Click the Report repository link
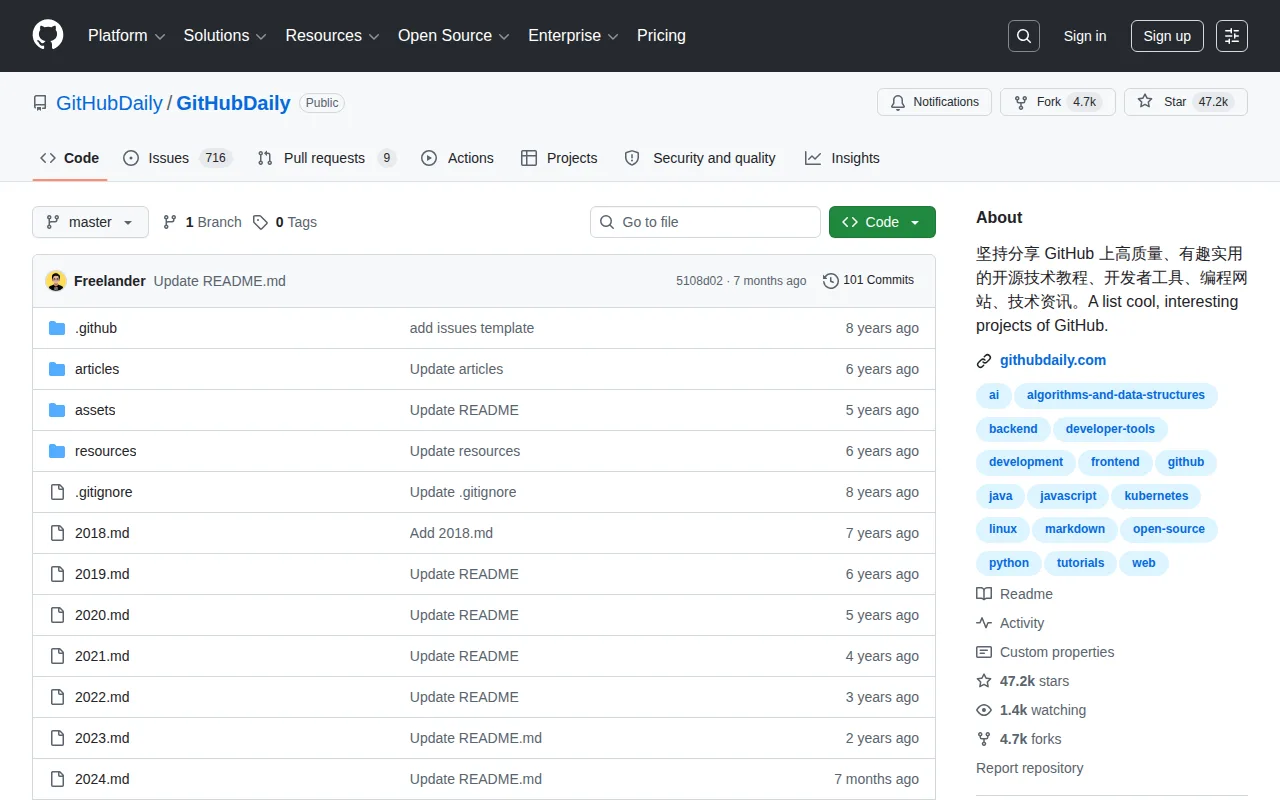1280x800 pixels. click(1030, 768)
